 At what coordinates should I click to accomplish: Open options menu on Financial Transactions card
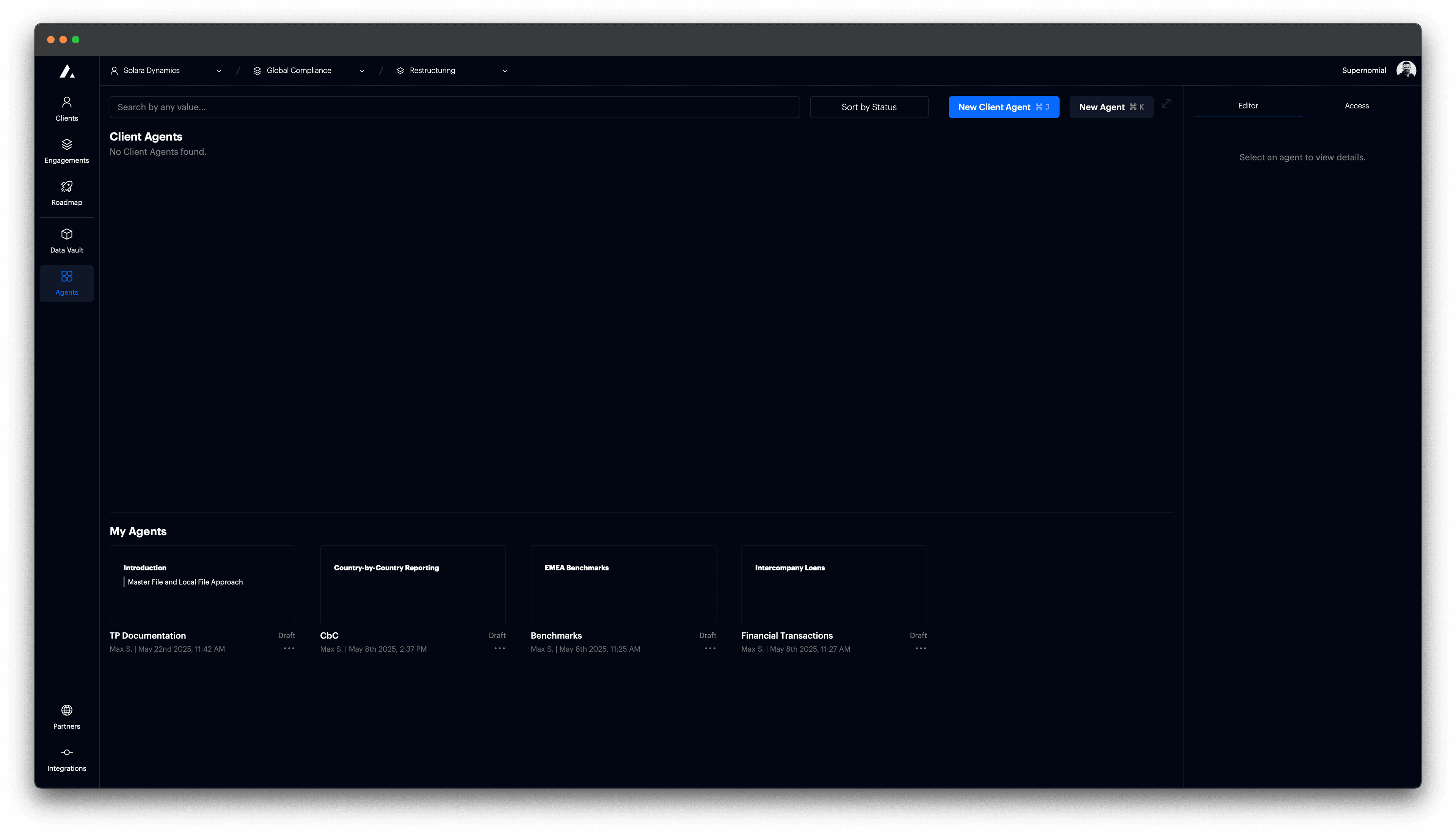point(921,648)
